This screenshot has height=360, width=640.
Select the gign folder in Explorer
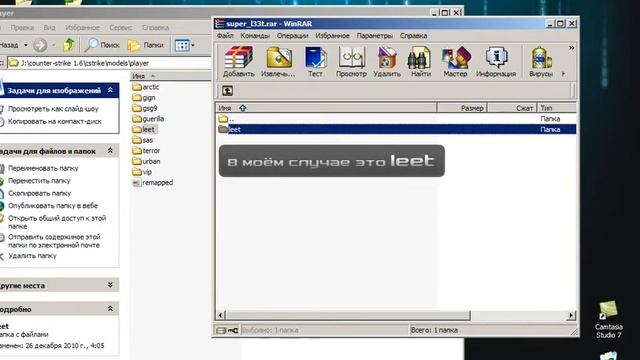144,98
